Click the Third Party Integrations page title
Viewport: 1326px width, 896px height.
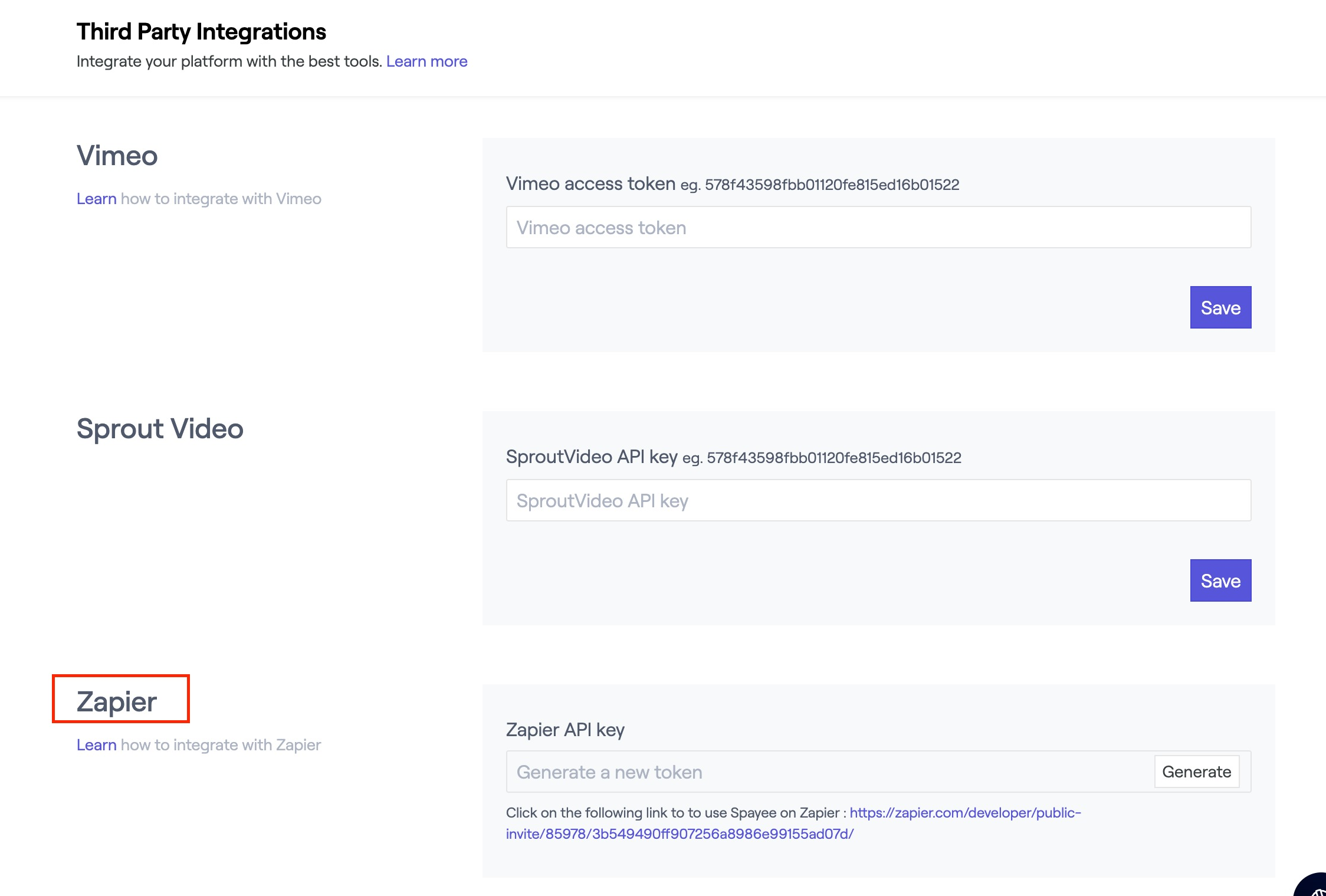click(201, 32)
